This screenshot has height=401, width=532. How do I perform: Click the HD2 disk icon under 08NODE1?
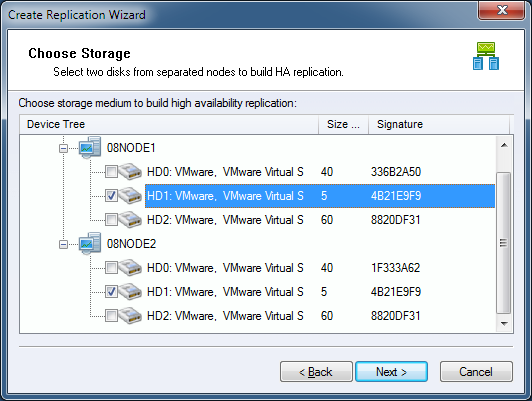[130, 219]
